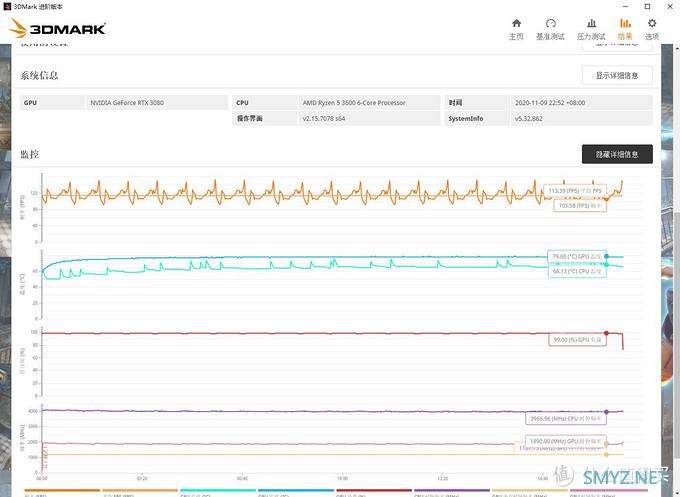Viewport: 680px width, 497px height.
Task: Click the 79.00 (°C) GPU temperature tooltip
Action: tap(576, 256)
